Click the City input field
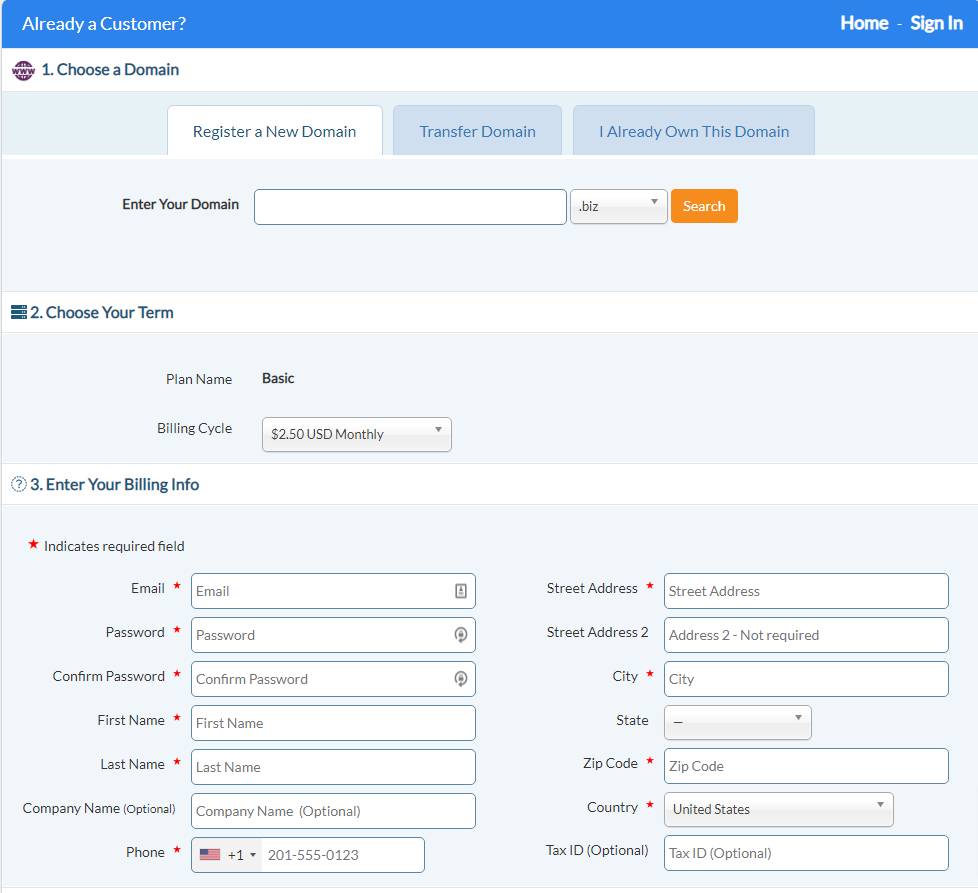Image resolution: width=978 pixels, height=893 pixels. pos(806,679)
